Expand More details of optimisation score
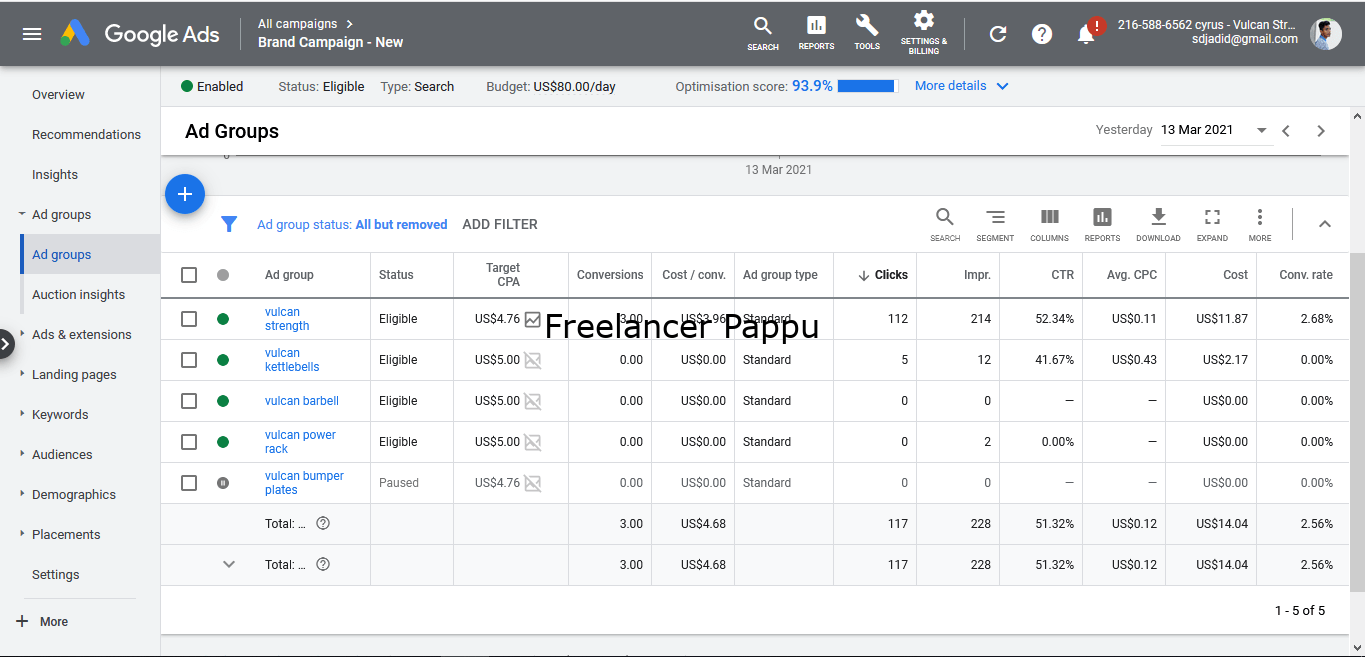This screenshot has height=657, width=1365. [962, 86]
